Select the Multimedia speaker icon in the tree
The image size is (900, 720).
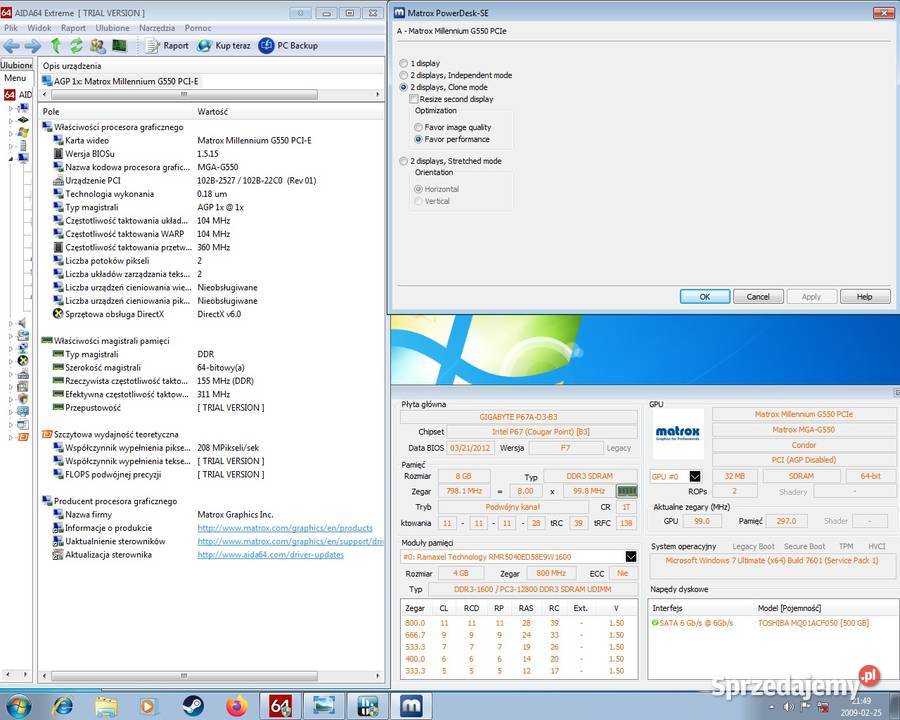[x=23, y=323]
